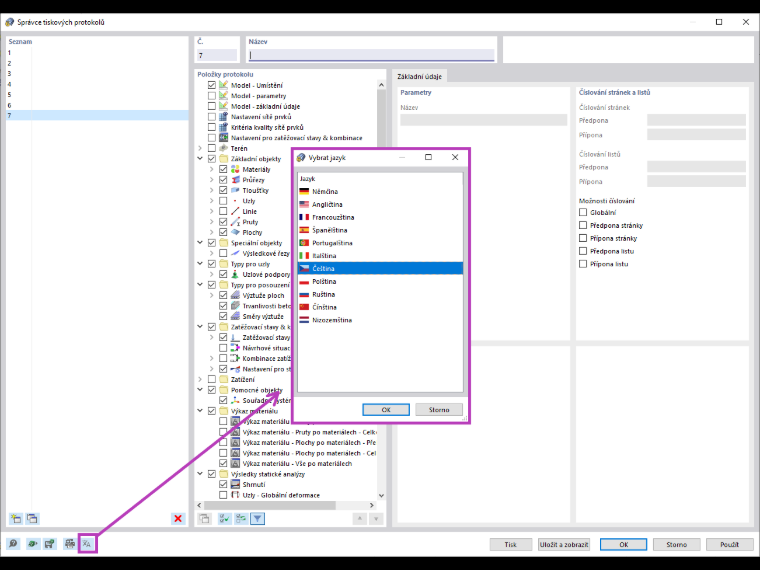Viewport: 760px width, 570px height.
Task: Select Čeština highlighted language row
Action: [380, 269]
